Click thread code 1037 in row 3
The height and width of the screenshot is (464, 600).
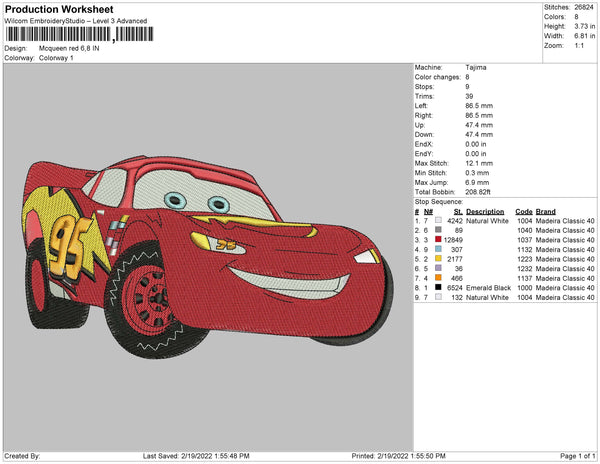[524, 240]
